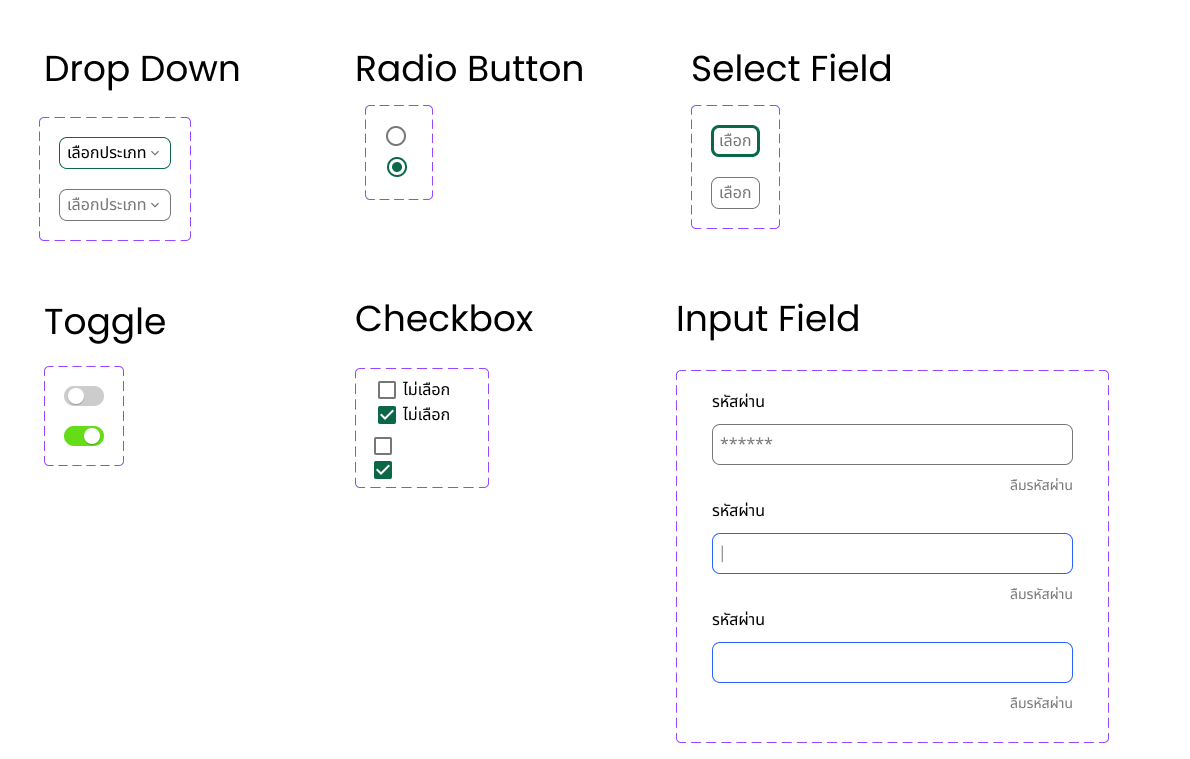Click the password field showing asterisks placeholder
This screenshot has width=1190, height=759.
pos(892,444)
